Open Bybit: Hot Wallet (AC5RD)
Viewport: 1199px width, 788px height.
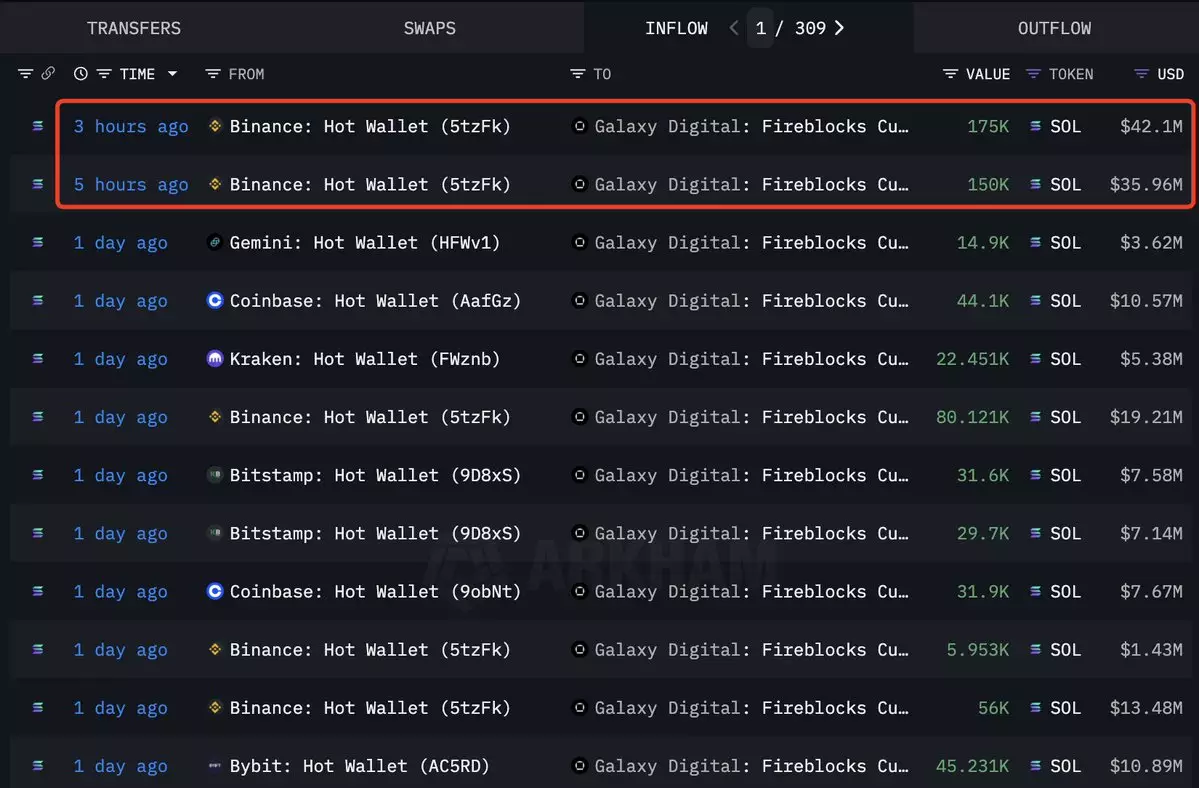(359, 765)
